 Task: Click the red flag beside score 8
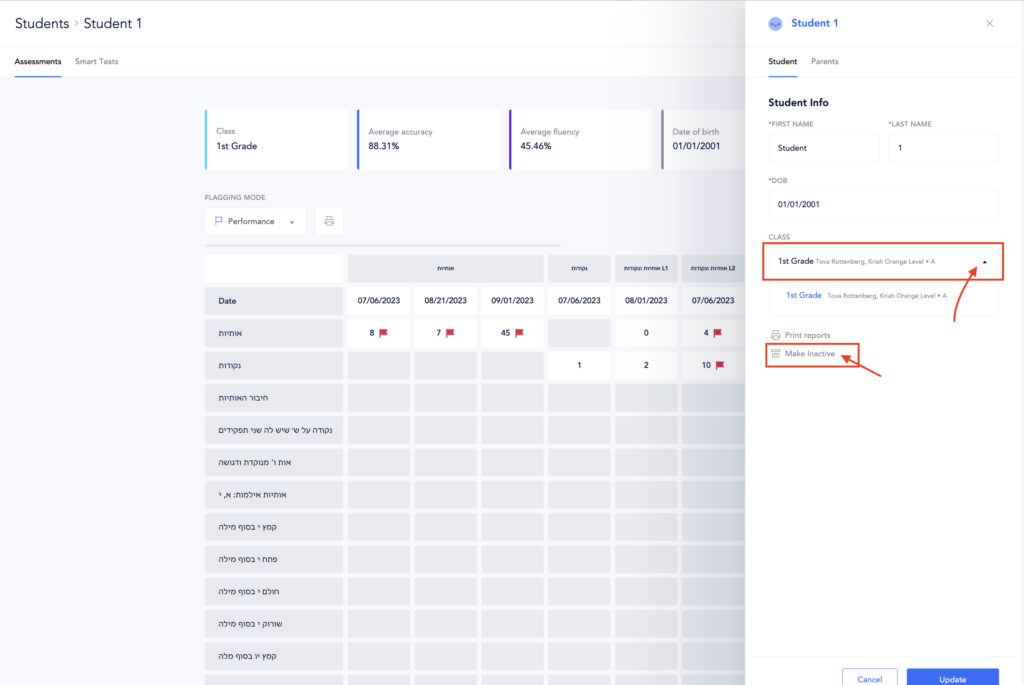(x=383, y=333)
